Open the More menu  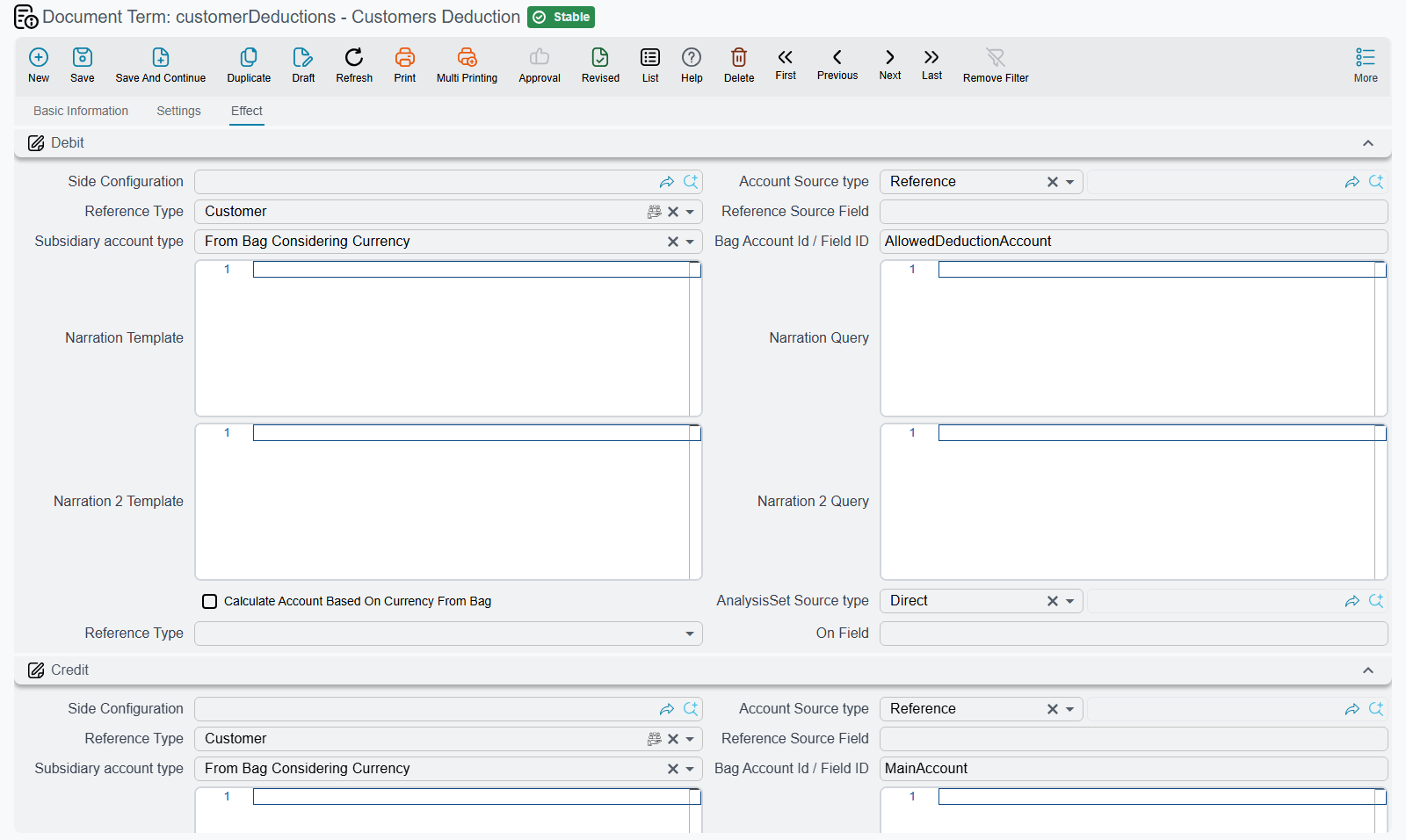[1366, 65]
